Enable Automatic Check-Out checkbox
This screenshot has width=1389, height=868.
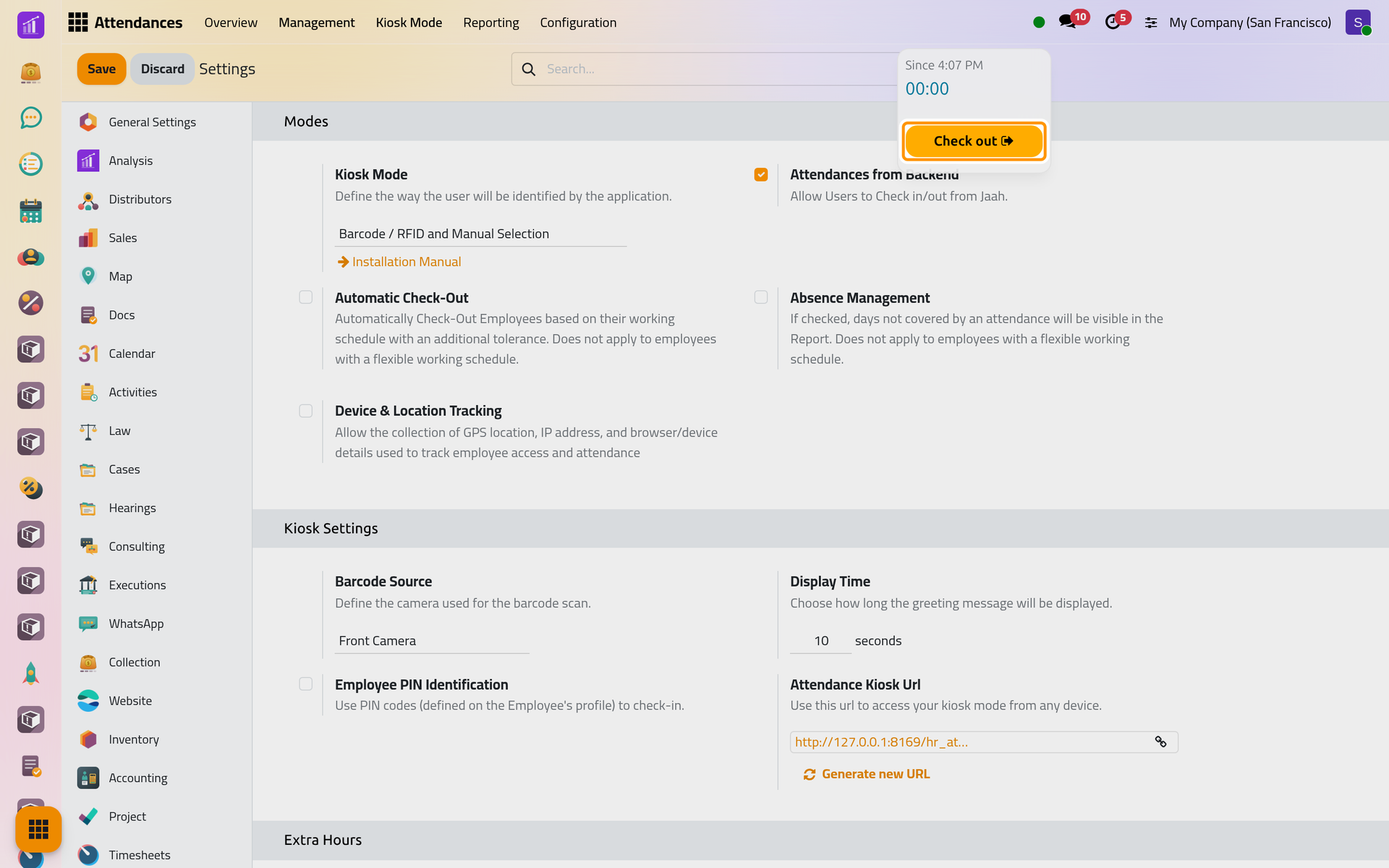[x=306, y=297]
